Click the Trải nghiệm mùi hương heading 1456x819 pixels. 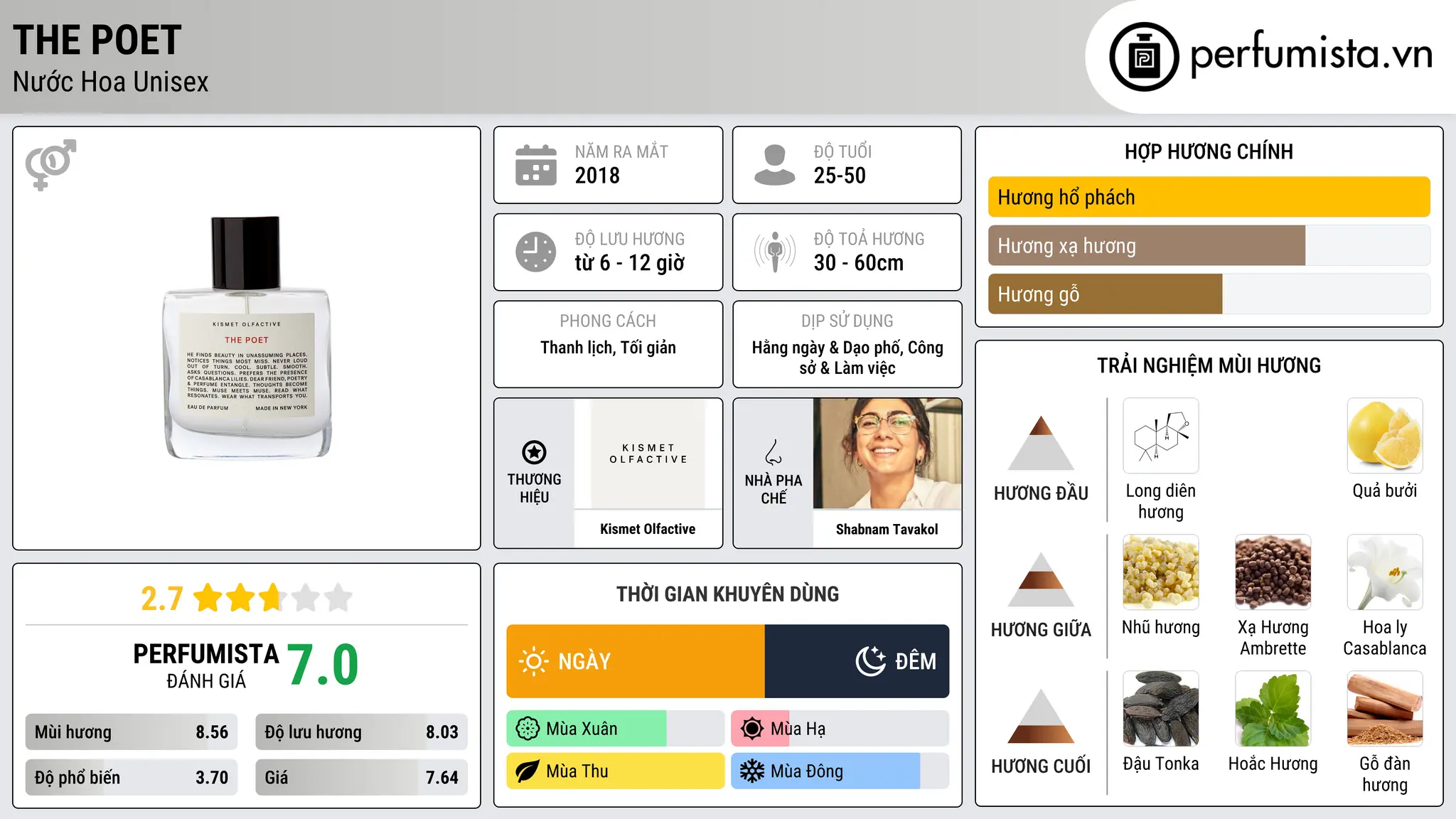point(1209,365)
